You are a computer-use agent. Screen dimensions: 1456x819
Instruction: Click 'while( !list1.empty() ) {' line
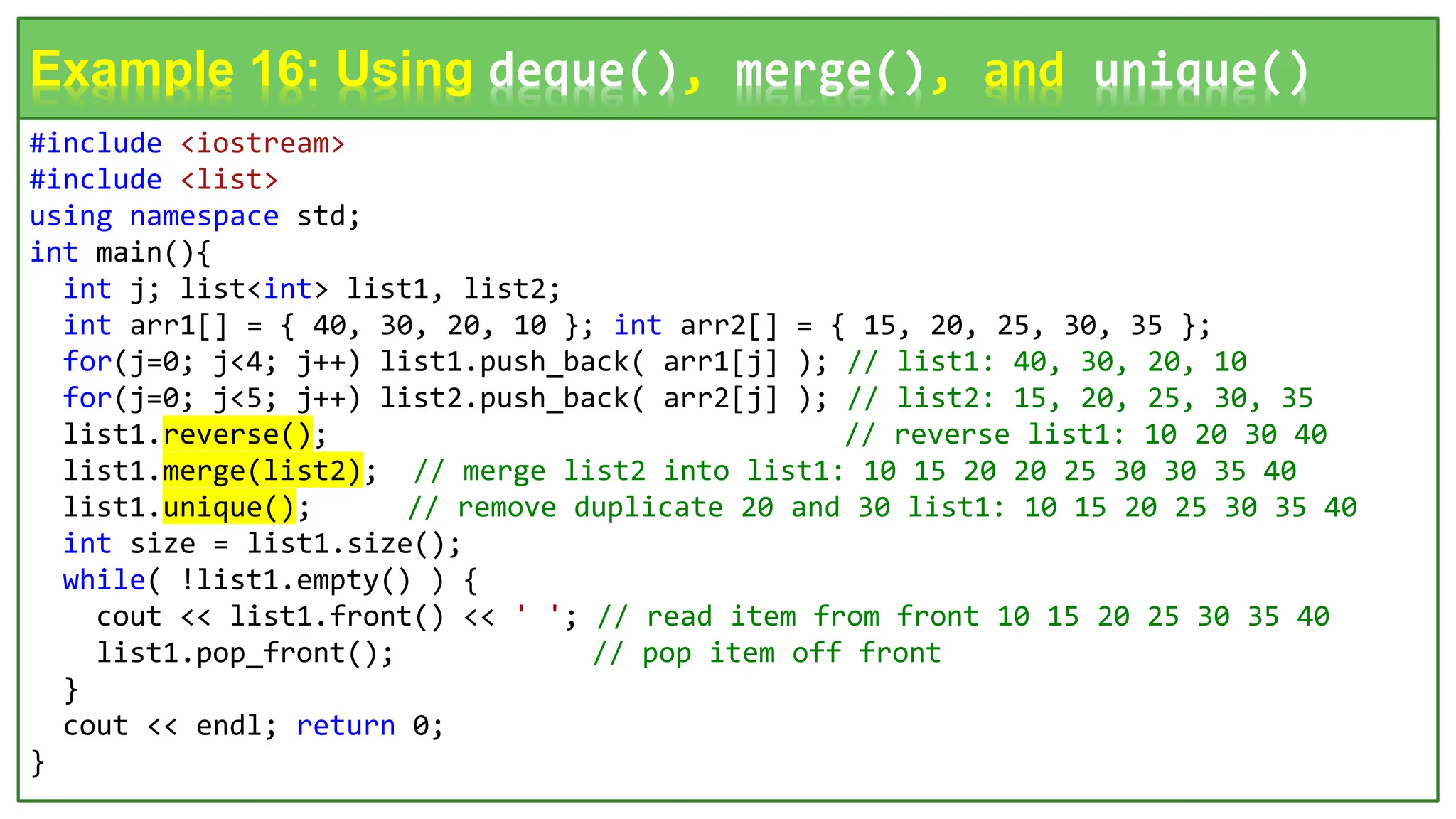tap(271, 580)
